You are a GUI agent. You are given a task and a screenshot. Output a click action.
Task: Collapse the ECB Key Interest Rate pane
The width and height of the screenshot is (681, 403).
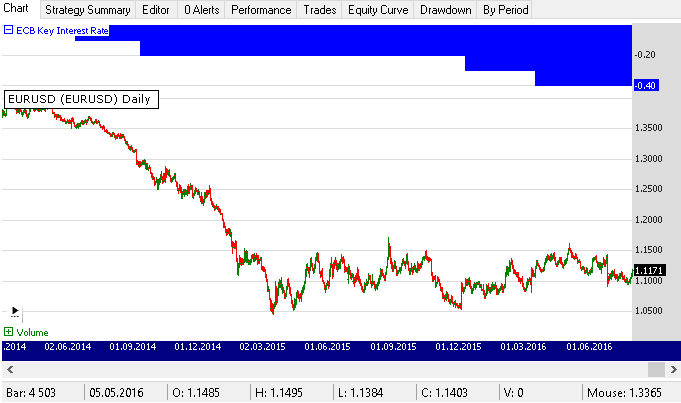pyautogui.click(x=9, y=30)
